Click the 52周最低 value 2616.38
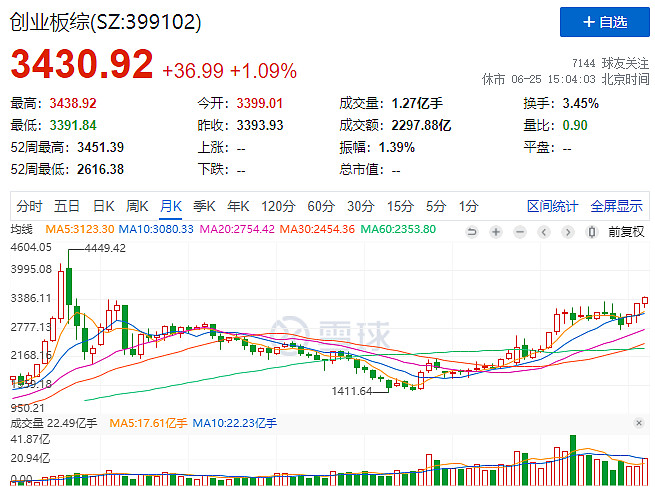Viewport: 655px width, 487px height. click(x=100, y=170)
